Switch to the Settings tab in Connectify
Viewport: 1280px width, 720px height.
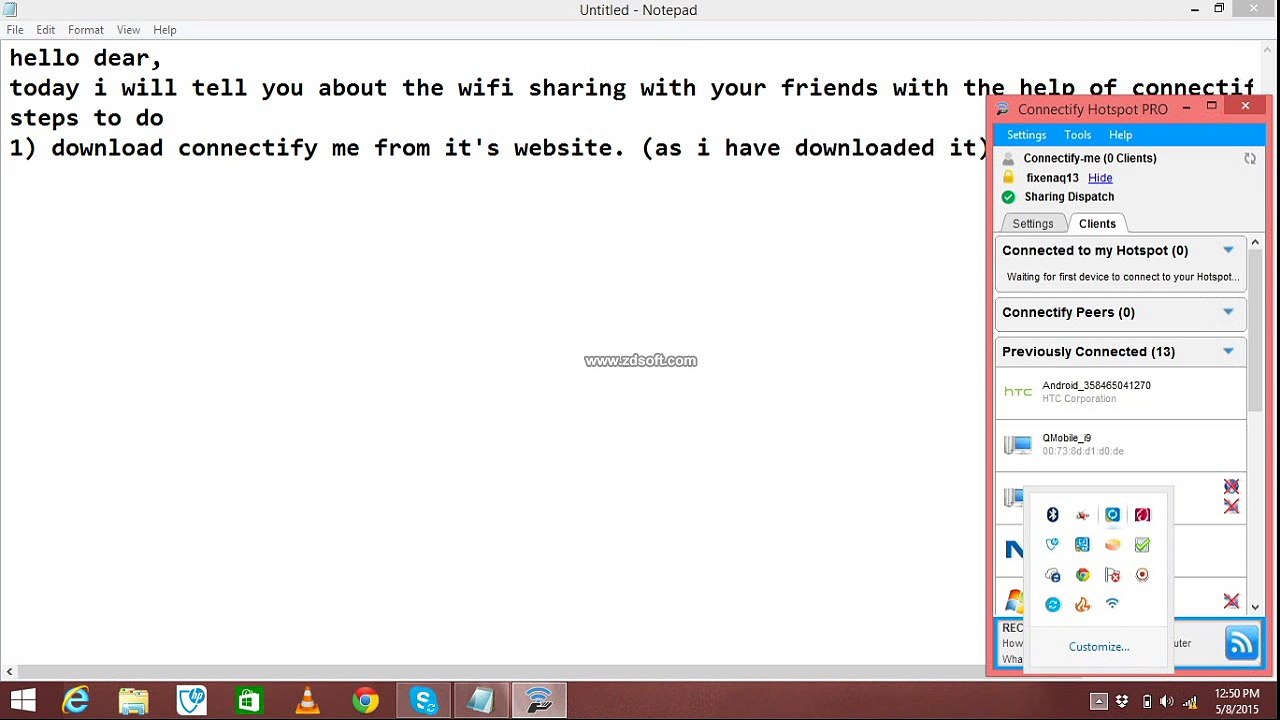(x=1032, y=224)
